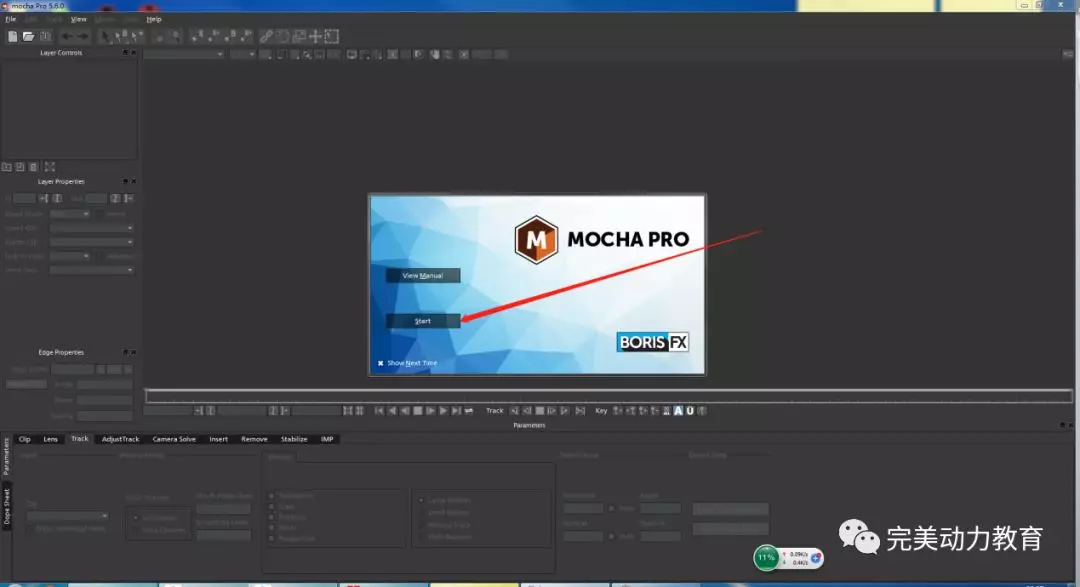Open the Clip dropdown in Track parameters
This screenshot has width=1080, height=587.
(x=68, y=516)
